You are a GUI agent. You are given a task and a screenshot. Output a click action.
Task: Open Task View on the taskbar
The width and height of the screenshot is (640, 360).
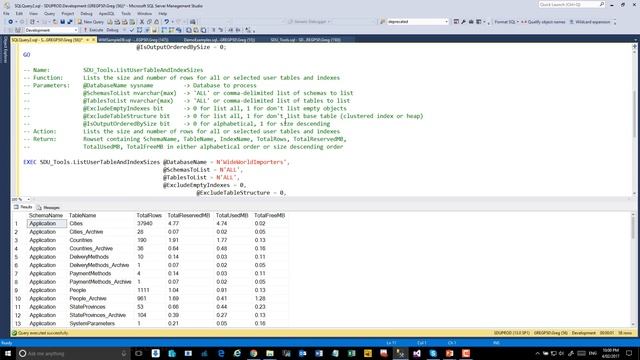tap(139, 353)
